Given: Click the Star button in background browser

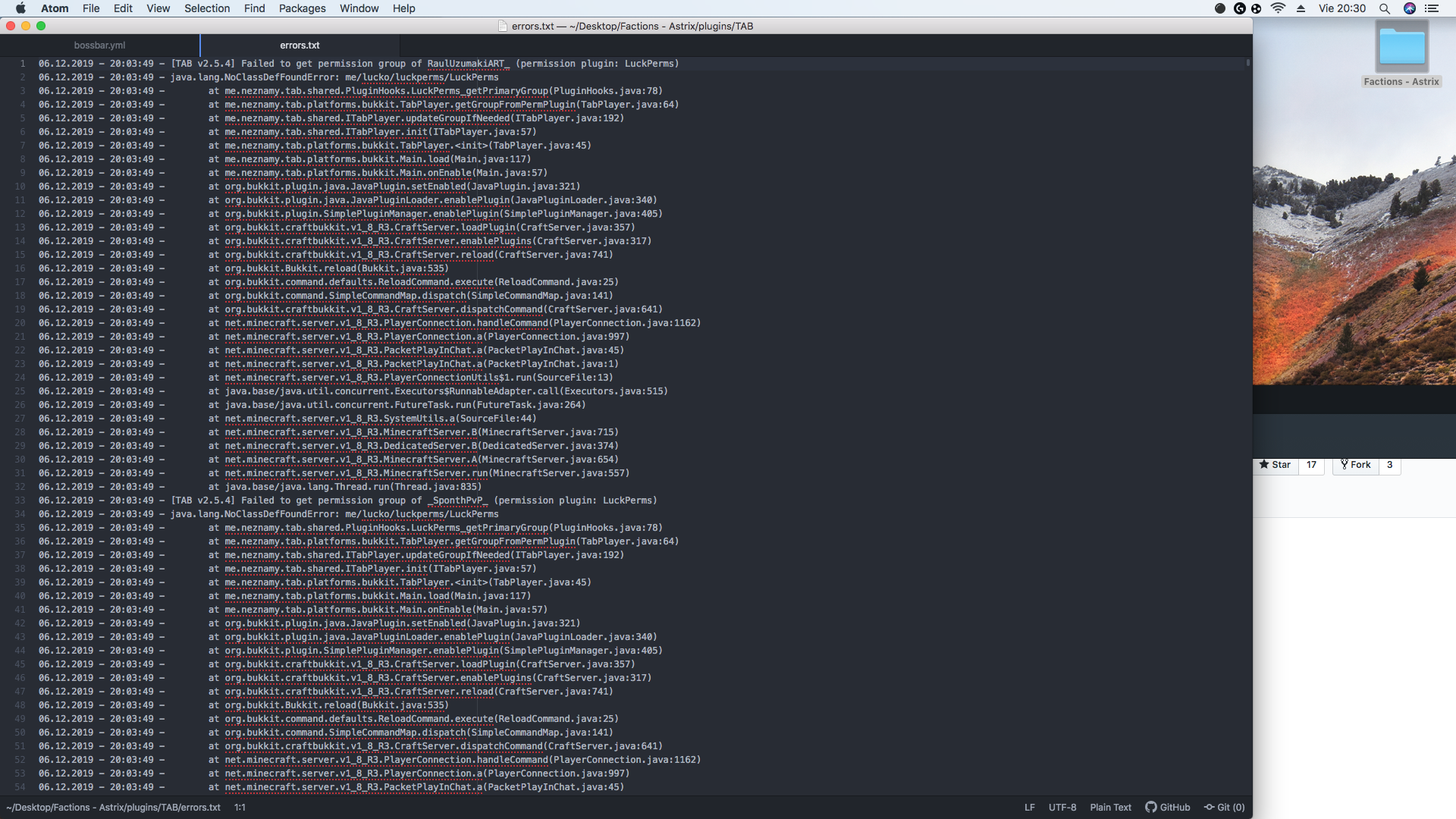Looking at the screenshot, I should [x=1276, y=465].
